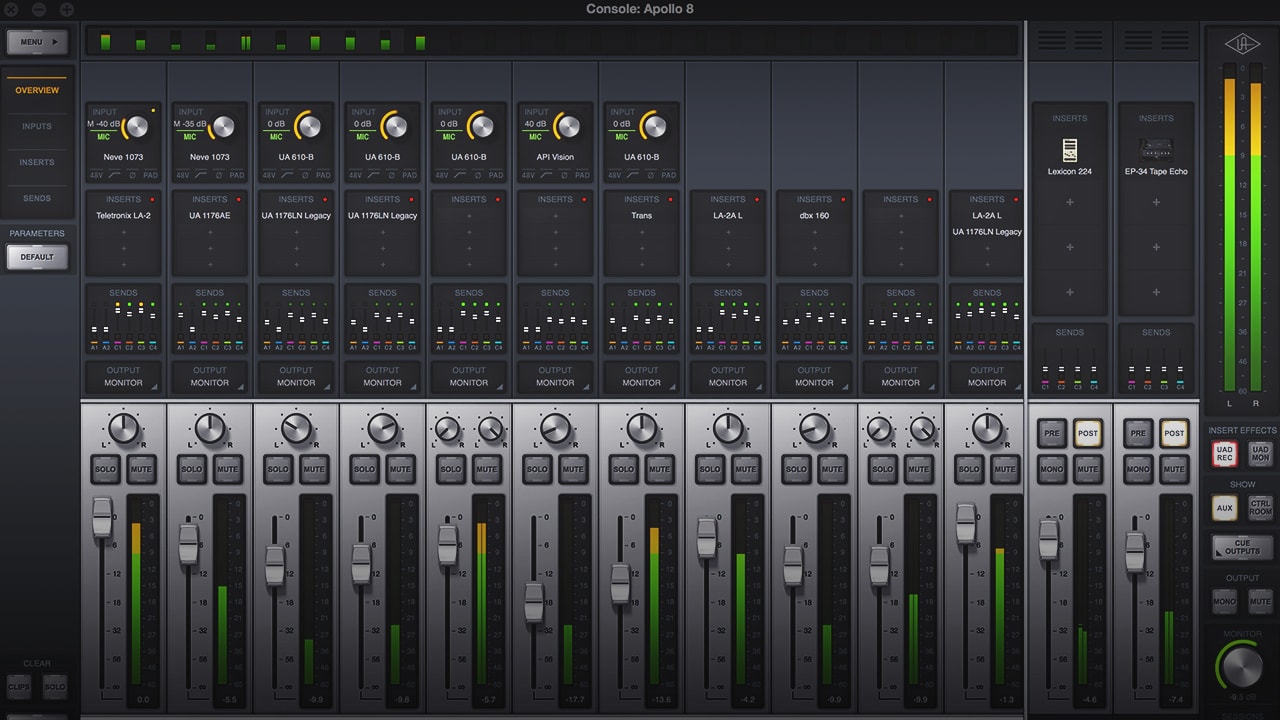Clear all SOLO states

pos(55,687)
